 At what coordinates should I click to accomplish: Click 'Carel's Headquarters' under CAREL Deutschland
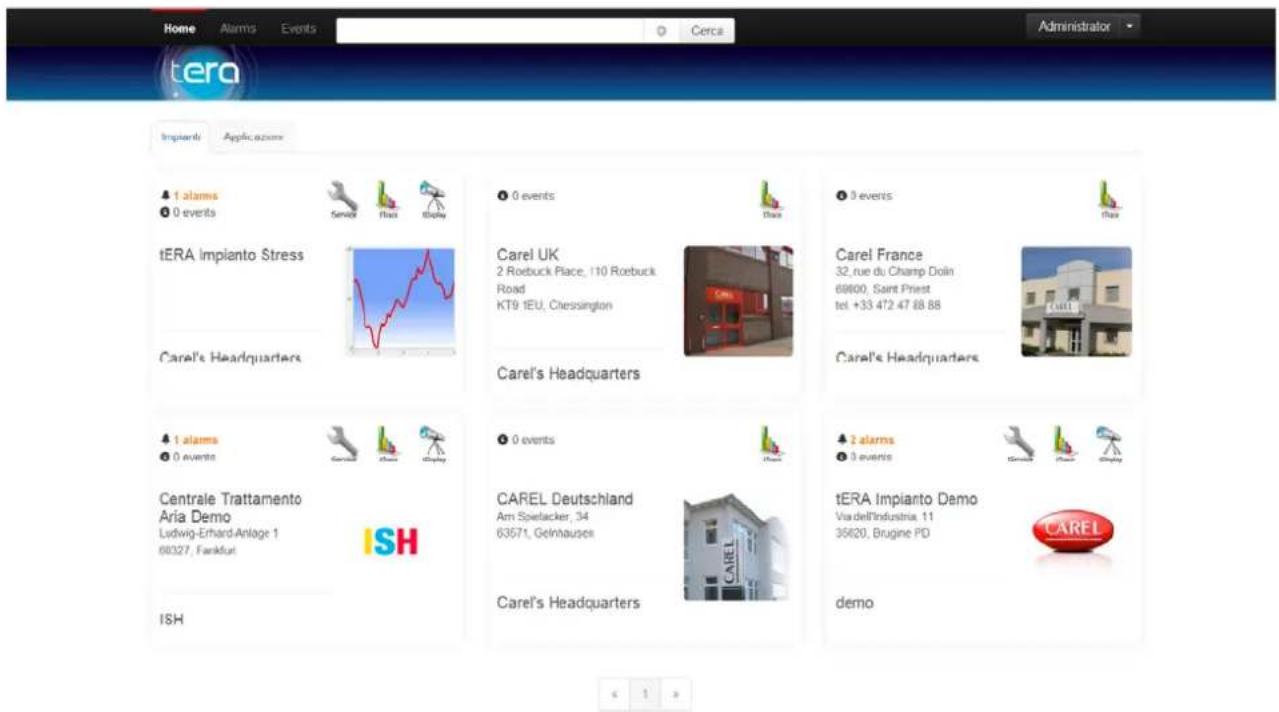tap(568, 603)
